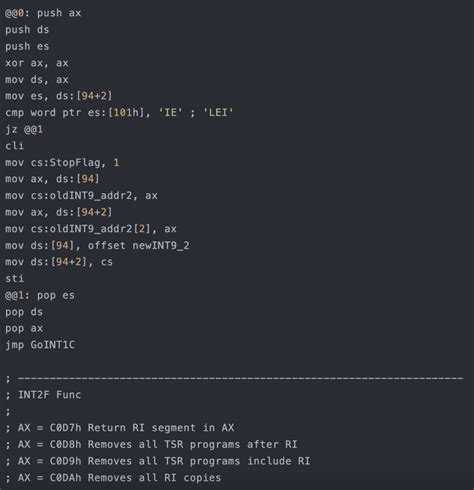Click the 'LEI' comment string
Image resolution: width=474 pixels, height=490 pixels.
coord(218,113)
